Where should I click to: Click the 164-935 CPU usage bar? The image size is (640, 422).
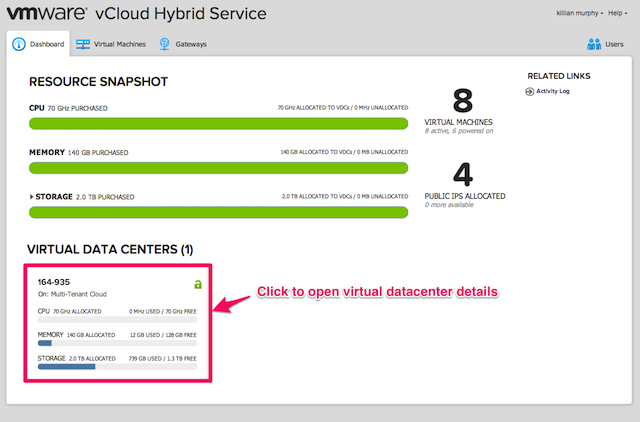[117, 320]
